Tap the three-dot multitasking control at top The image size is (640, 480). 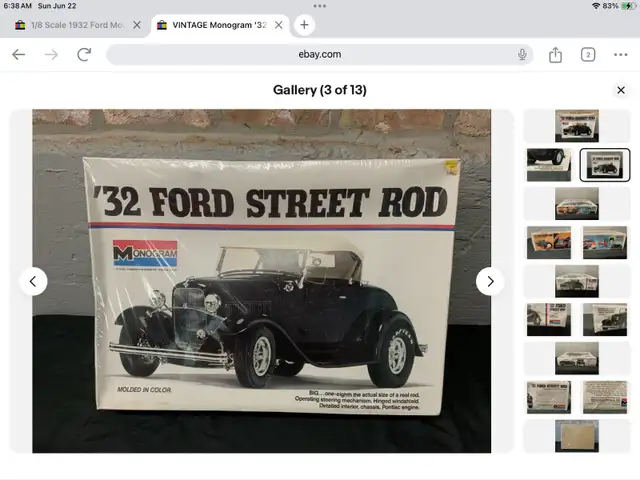click(x=320, y=6)
